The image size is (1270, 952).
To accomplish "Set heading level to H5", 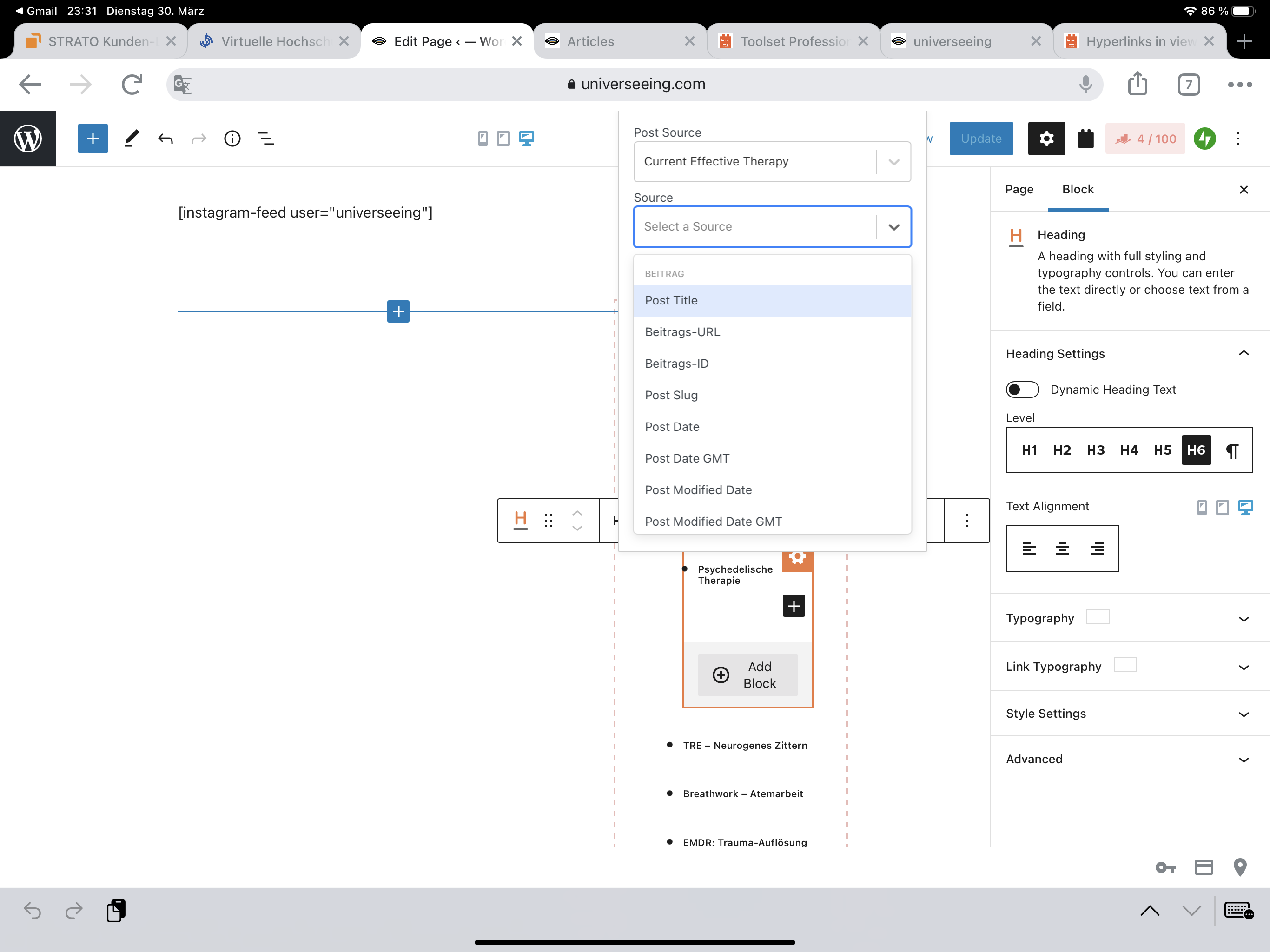I will coord(1163,450).
